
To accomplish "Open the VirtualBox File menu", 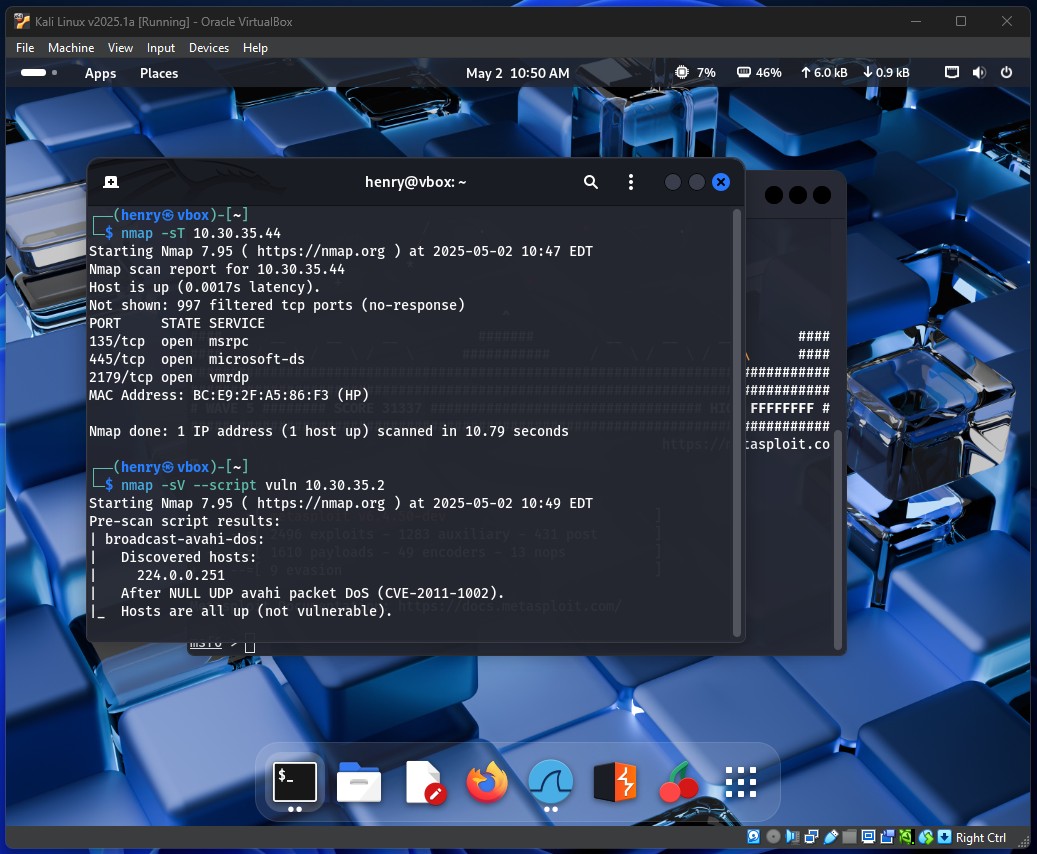I will [25, 48].
